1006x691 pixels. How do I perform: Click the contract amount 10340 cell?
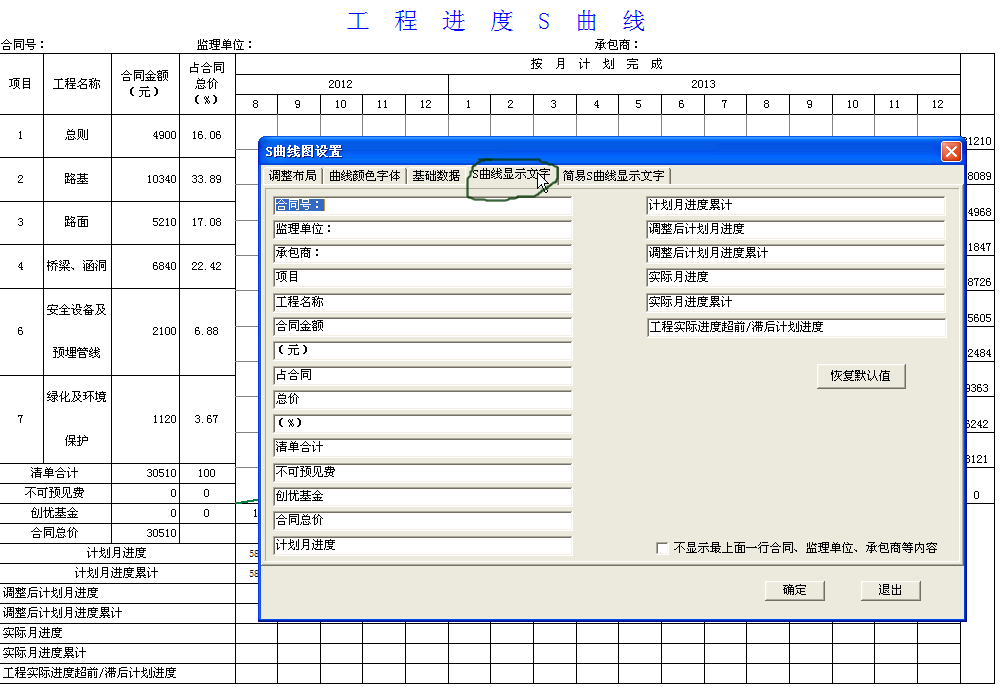(146, 180)
